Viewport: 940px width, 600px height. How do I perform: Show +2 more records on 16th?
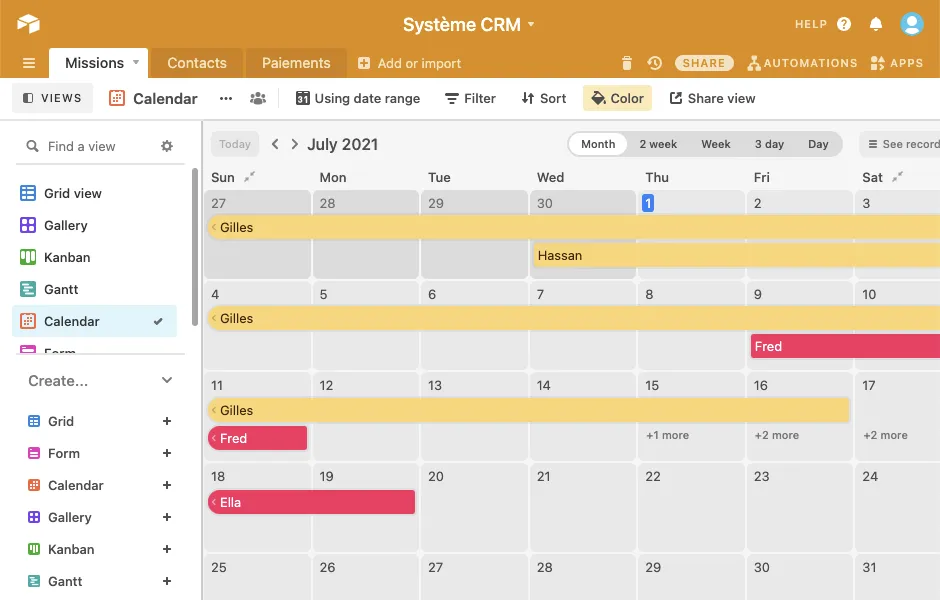(x=776, y=435)
